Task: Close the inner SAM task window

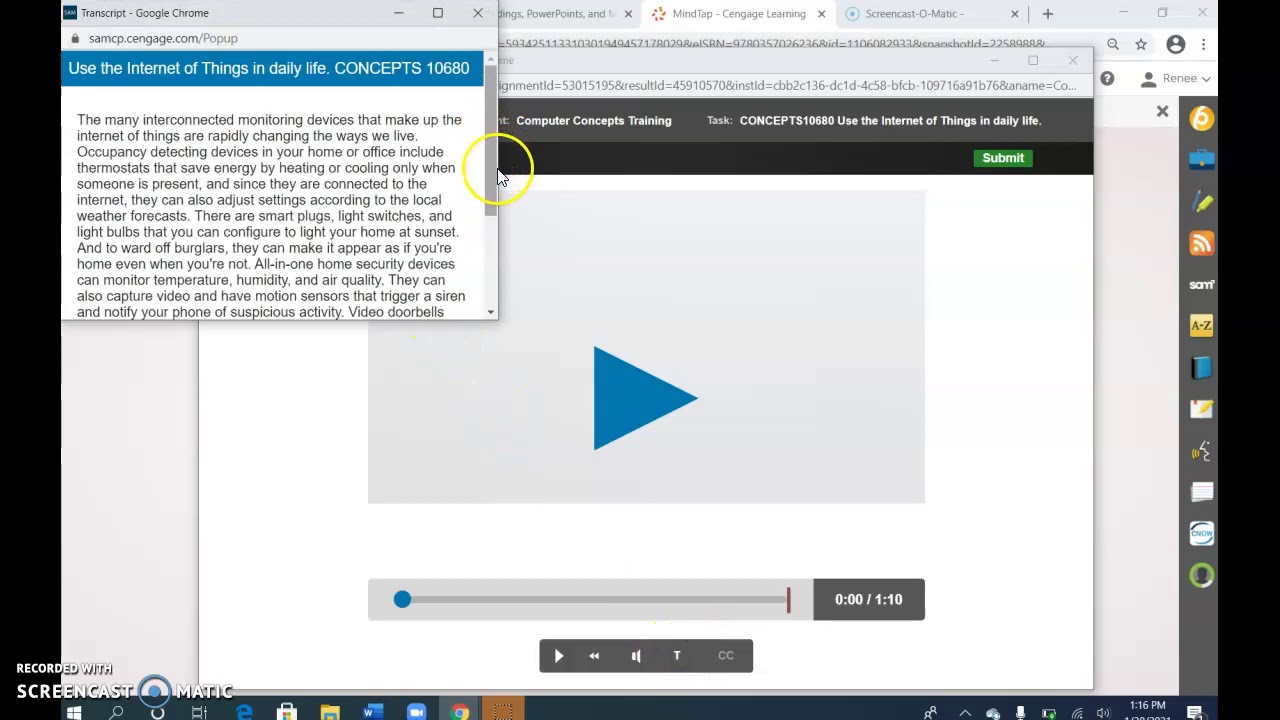Action: [1073, 60]
